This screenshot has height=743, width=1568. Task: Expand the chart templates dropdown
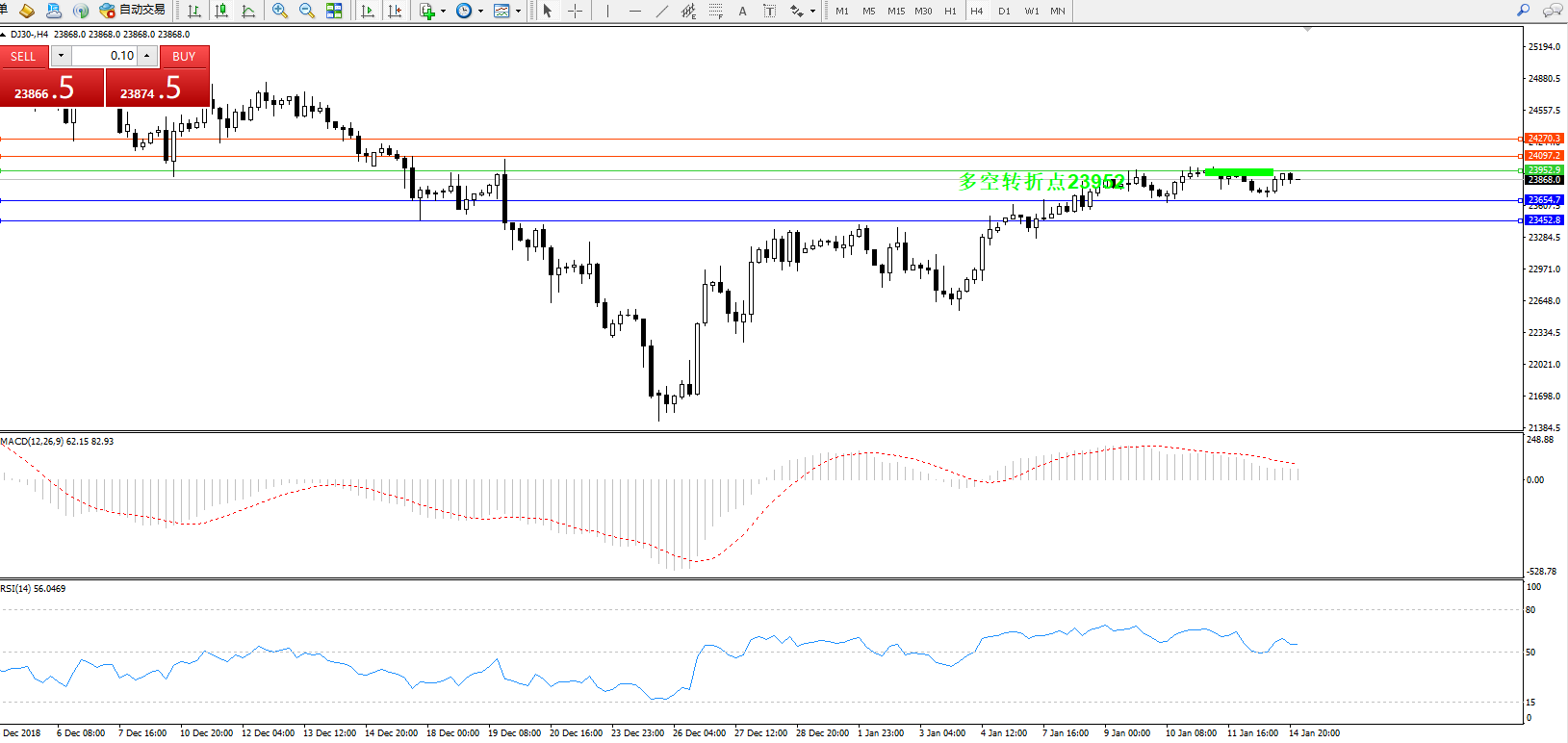[x=518, y=12]
